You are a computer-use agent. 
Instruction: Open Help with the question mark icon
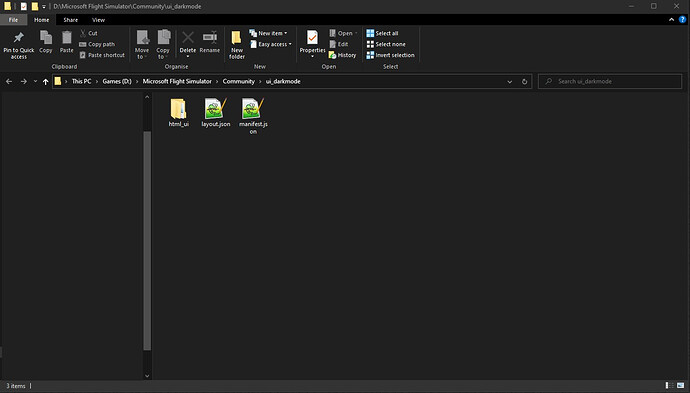coord(683,20)
